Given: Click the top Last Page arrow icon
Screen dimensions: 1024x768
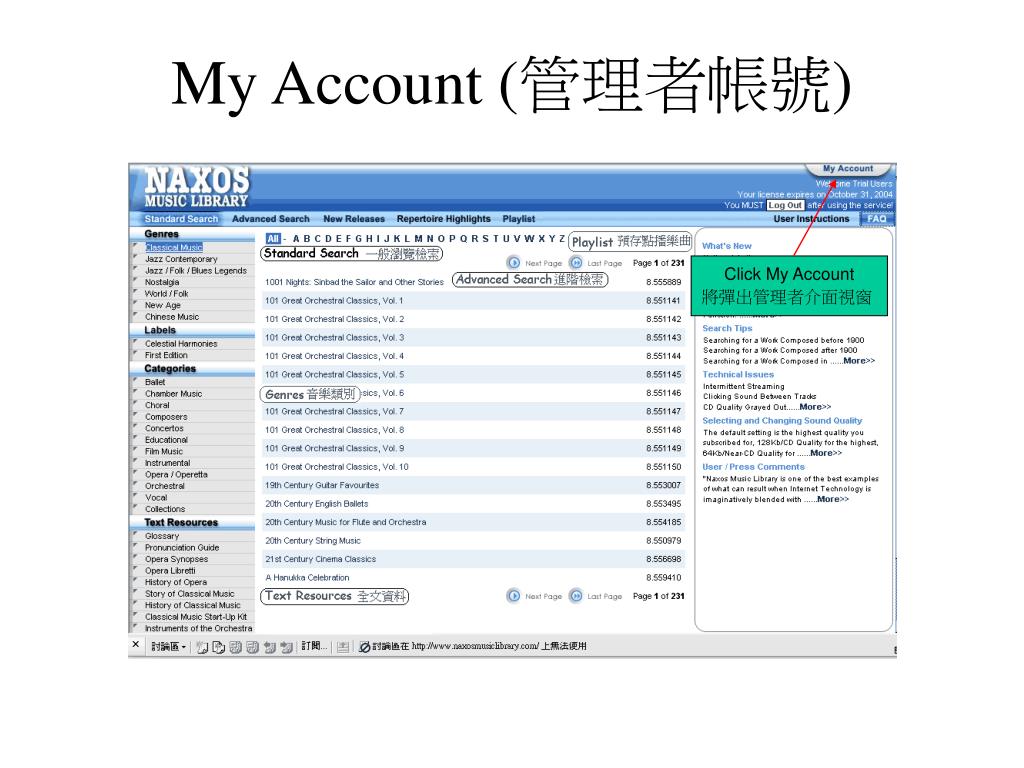Looking at the screenshot, I should point(576,263).
